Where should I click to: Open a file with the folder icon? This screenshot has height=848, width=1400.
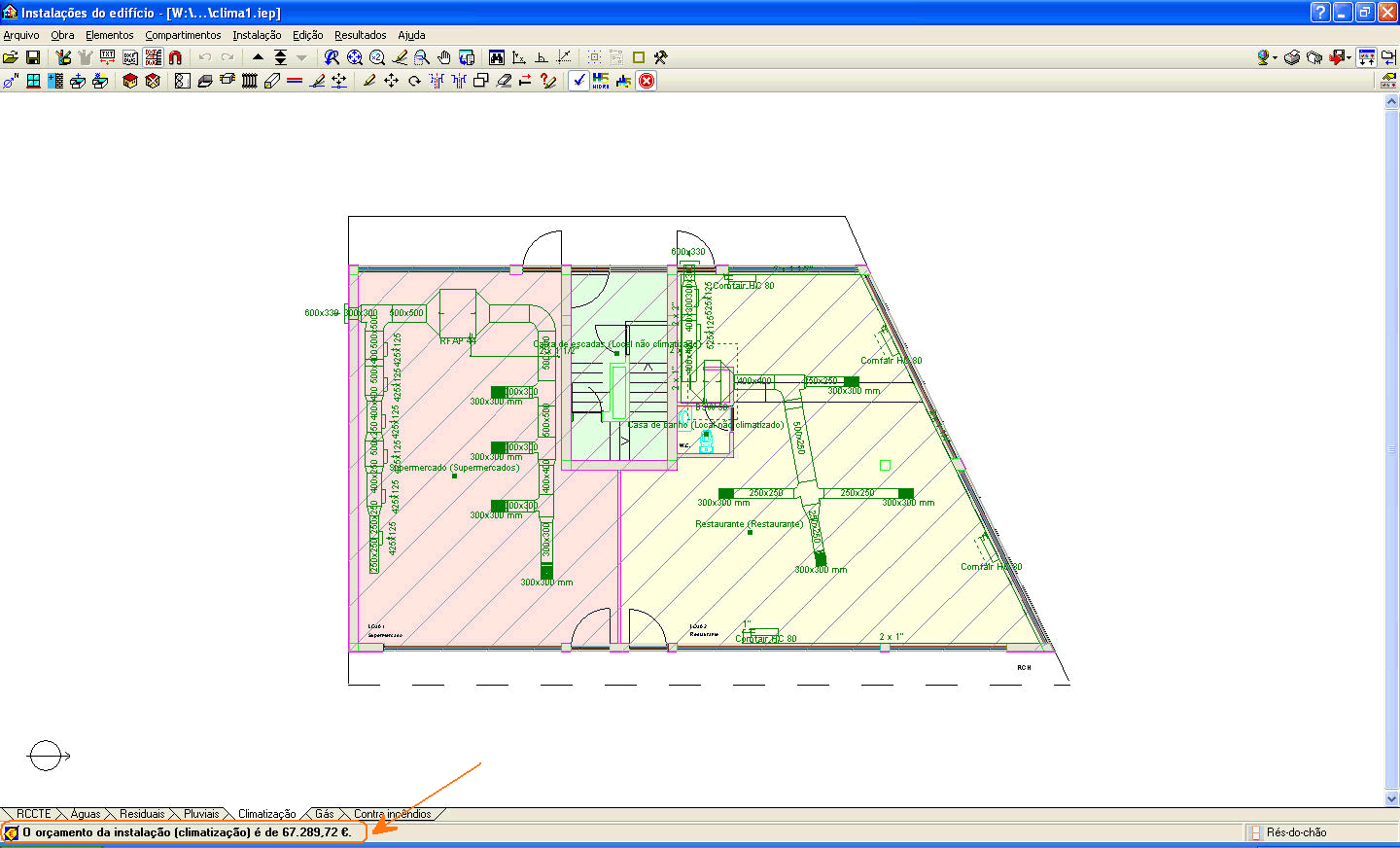pyautogui.click(x=11, y=57)
